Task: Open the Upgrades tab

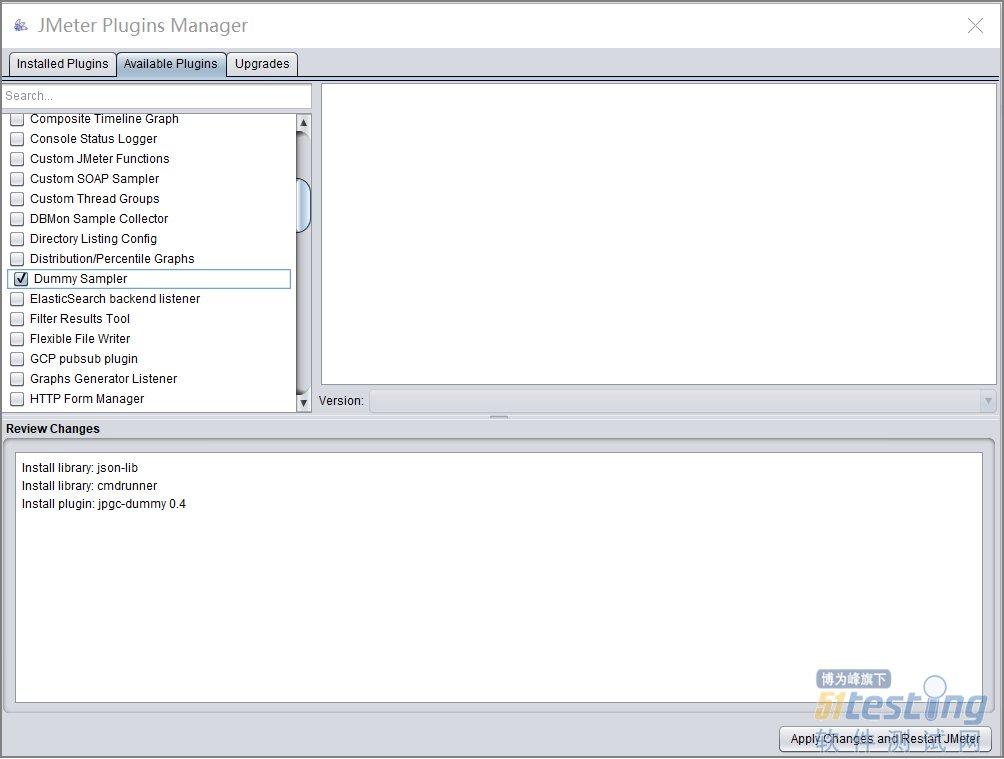Action: [x=262, y=64]
